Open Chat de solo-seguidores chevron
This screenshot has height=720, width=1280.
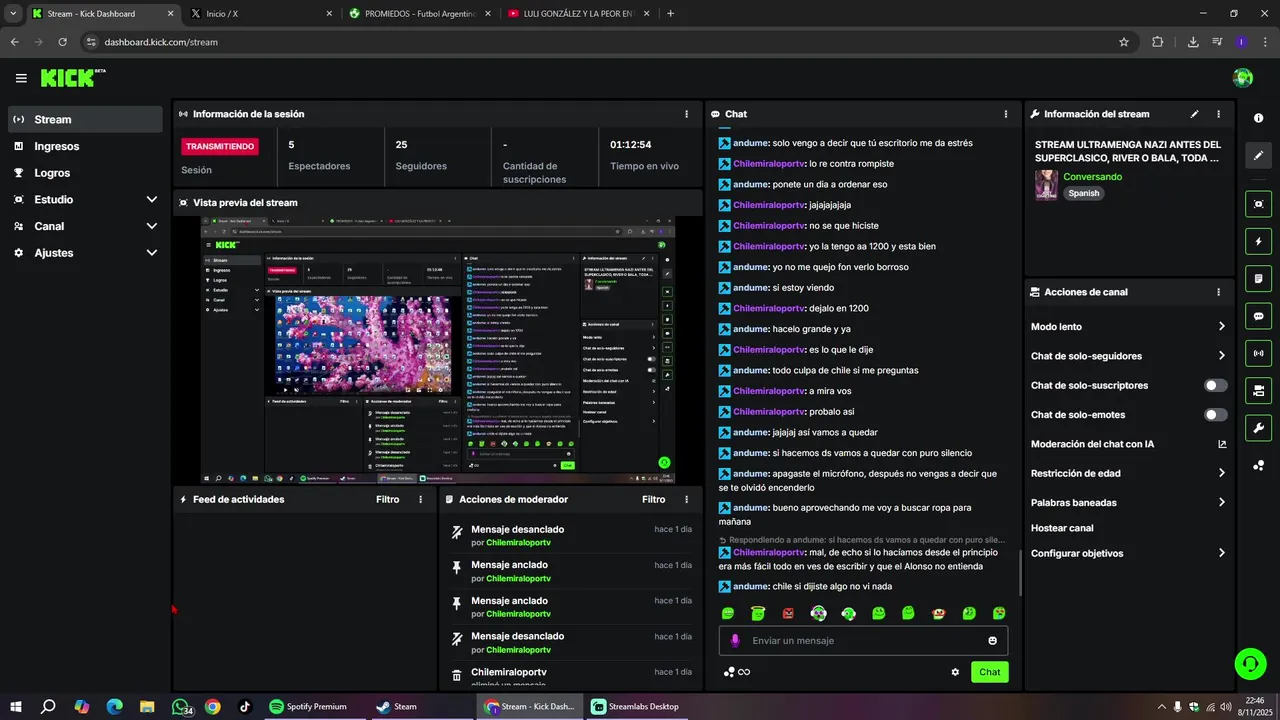[1221, 356]
